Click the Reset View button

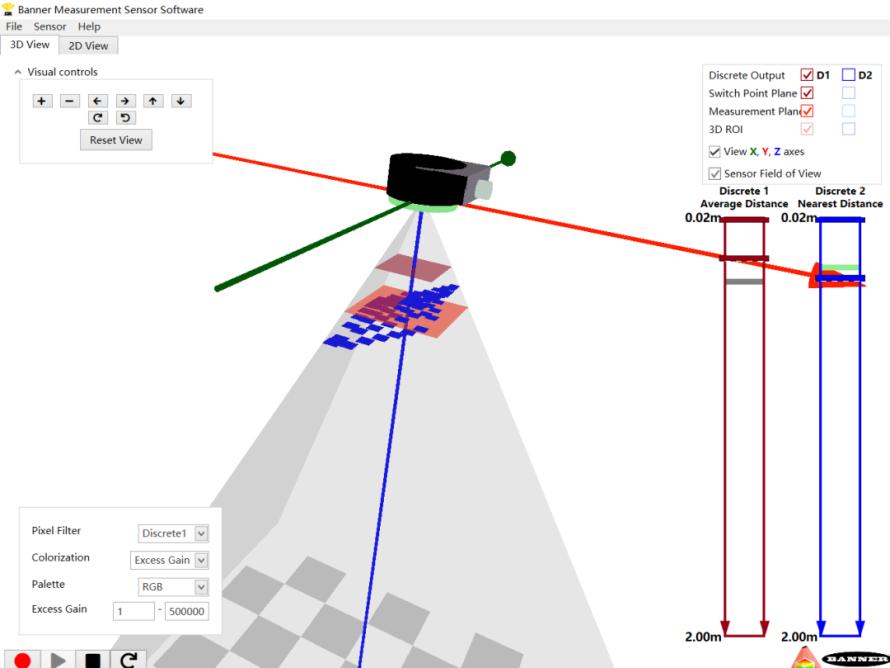pyautogui.click(x=116, y=140)
